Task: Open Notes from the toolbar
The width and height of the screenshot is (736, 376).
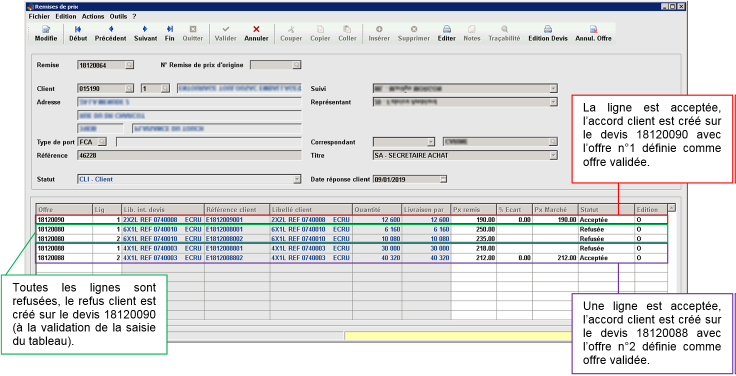Action: coord(472,33)
